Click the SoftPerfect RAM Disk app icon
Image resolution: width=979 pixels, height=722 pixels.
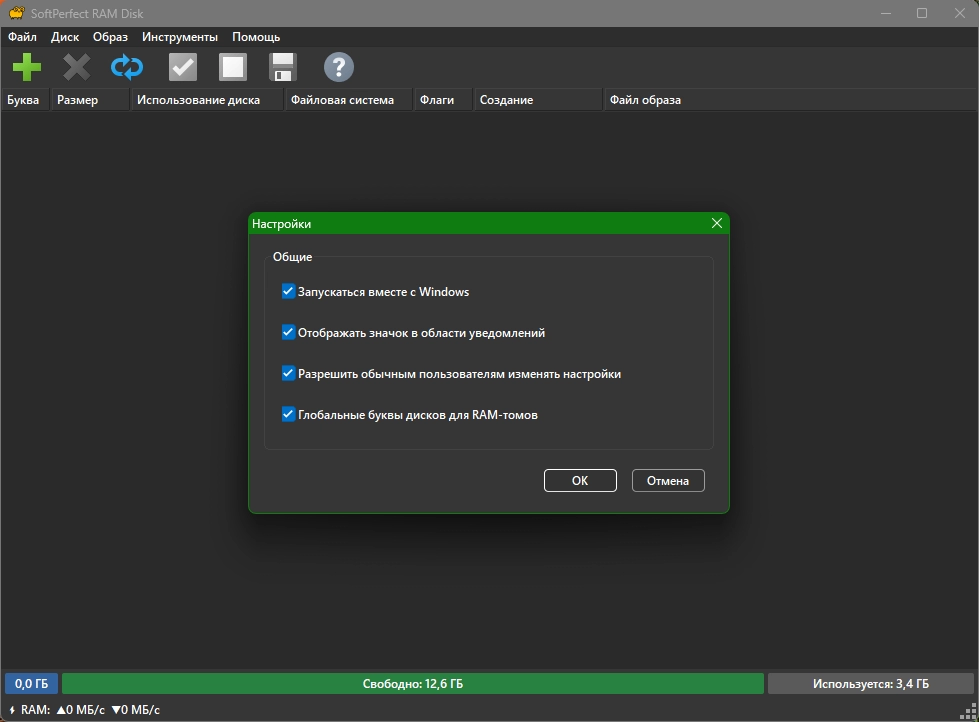(x=15, y=13)
